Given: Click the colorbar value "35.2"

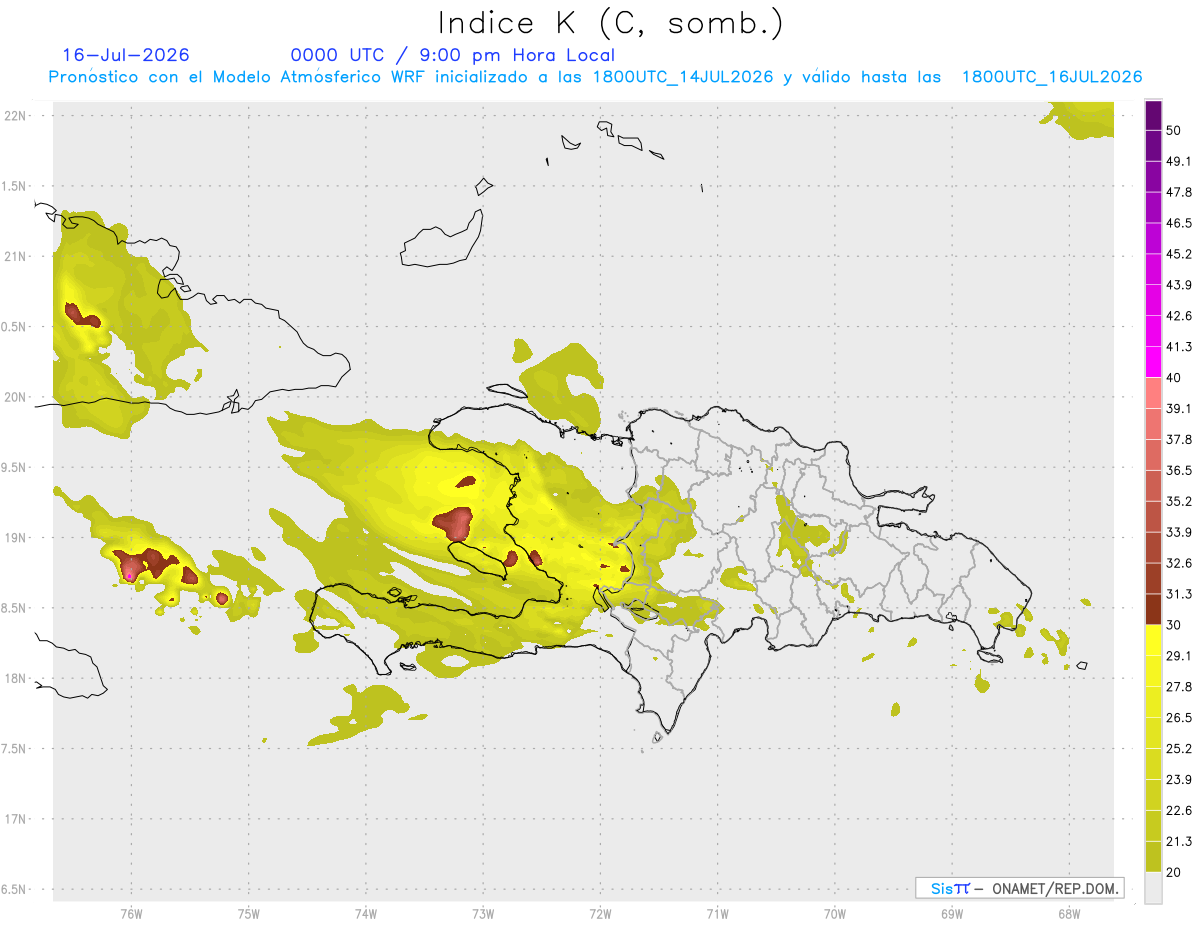Looking at the screenshot, I should tap(1178, 502).
